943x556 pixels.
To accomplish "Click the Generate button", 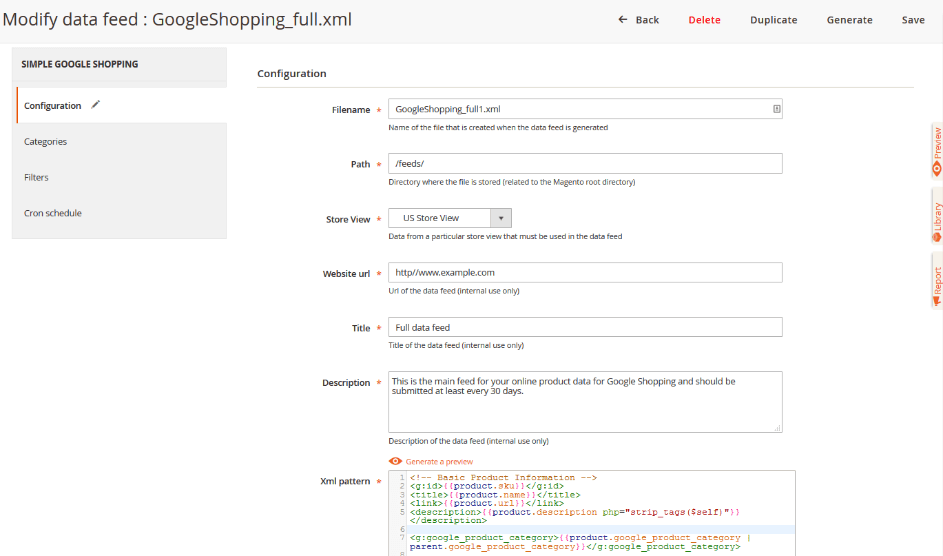I will click(849, 20).
